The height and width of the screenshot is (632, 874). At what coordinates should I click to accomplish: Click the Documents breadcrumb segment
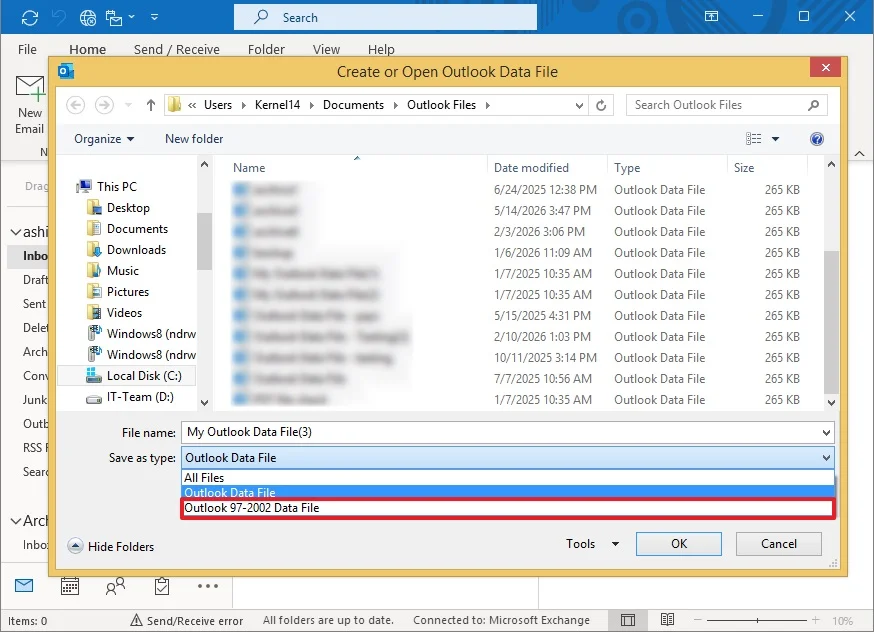(353, 105)
